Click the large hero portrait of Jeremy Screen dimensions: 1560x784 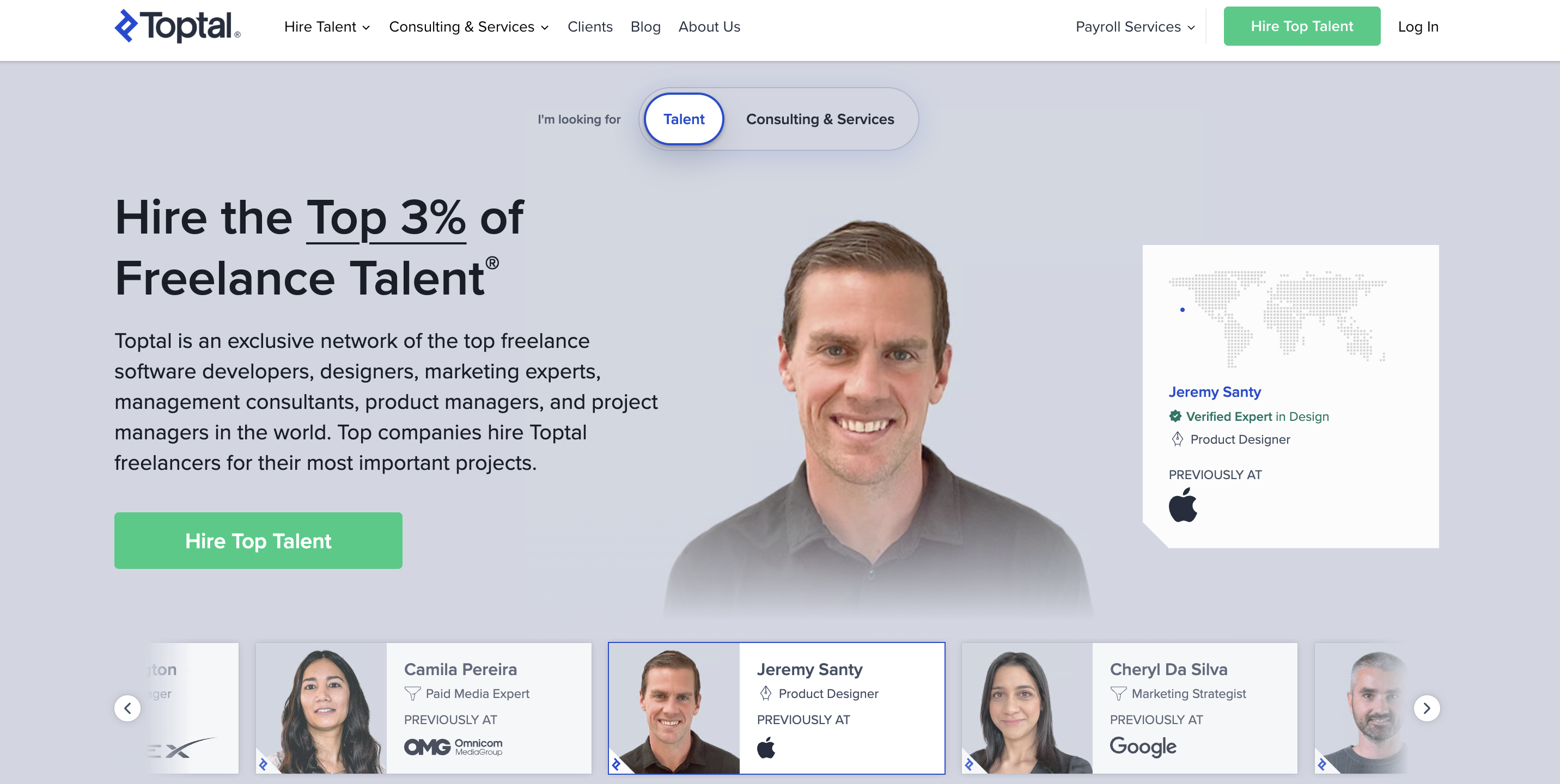[877, 418]
